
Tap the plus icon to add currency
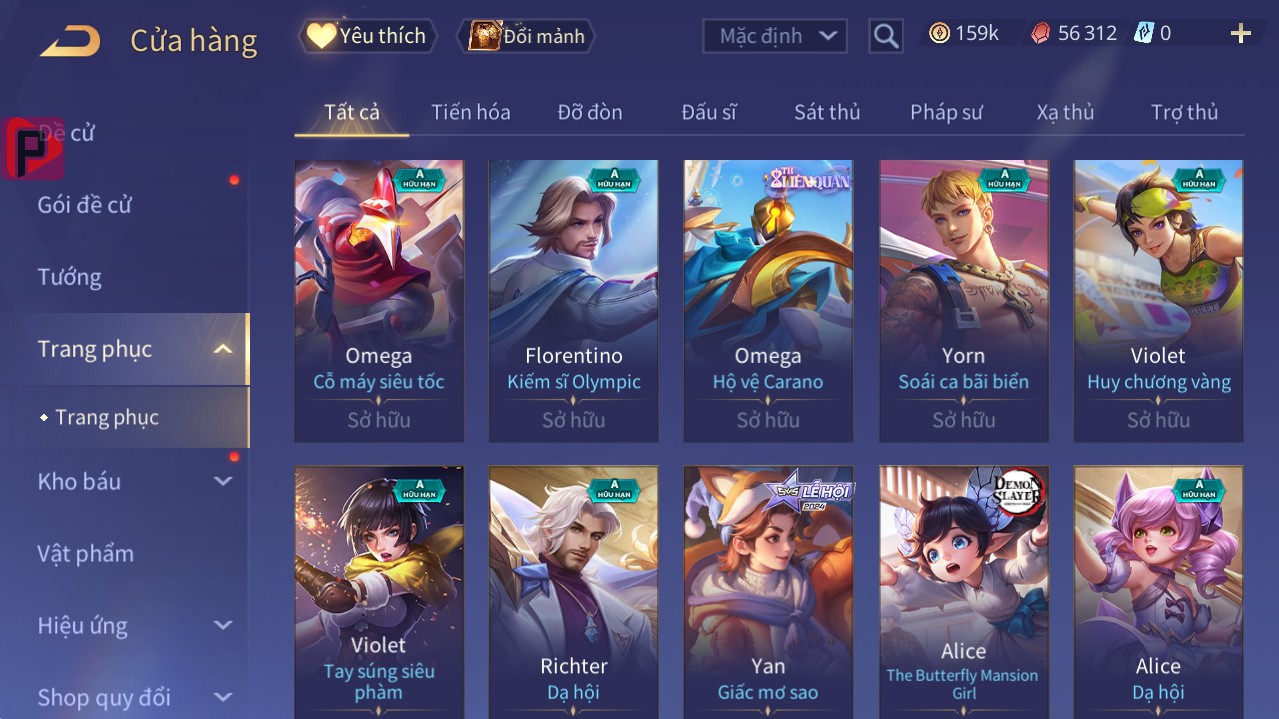tap(1241, 34)
